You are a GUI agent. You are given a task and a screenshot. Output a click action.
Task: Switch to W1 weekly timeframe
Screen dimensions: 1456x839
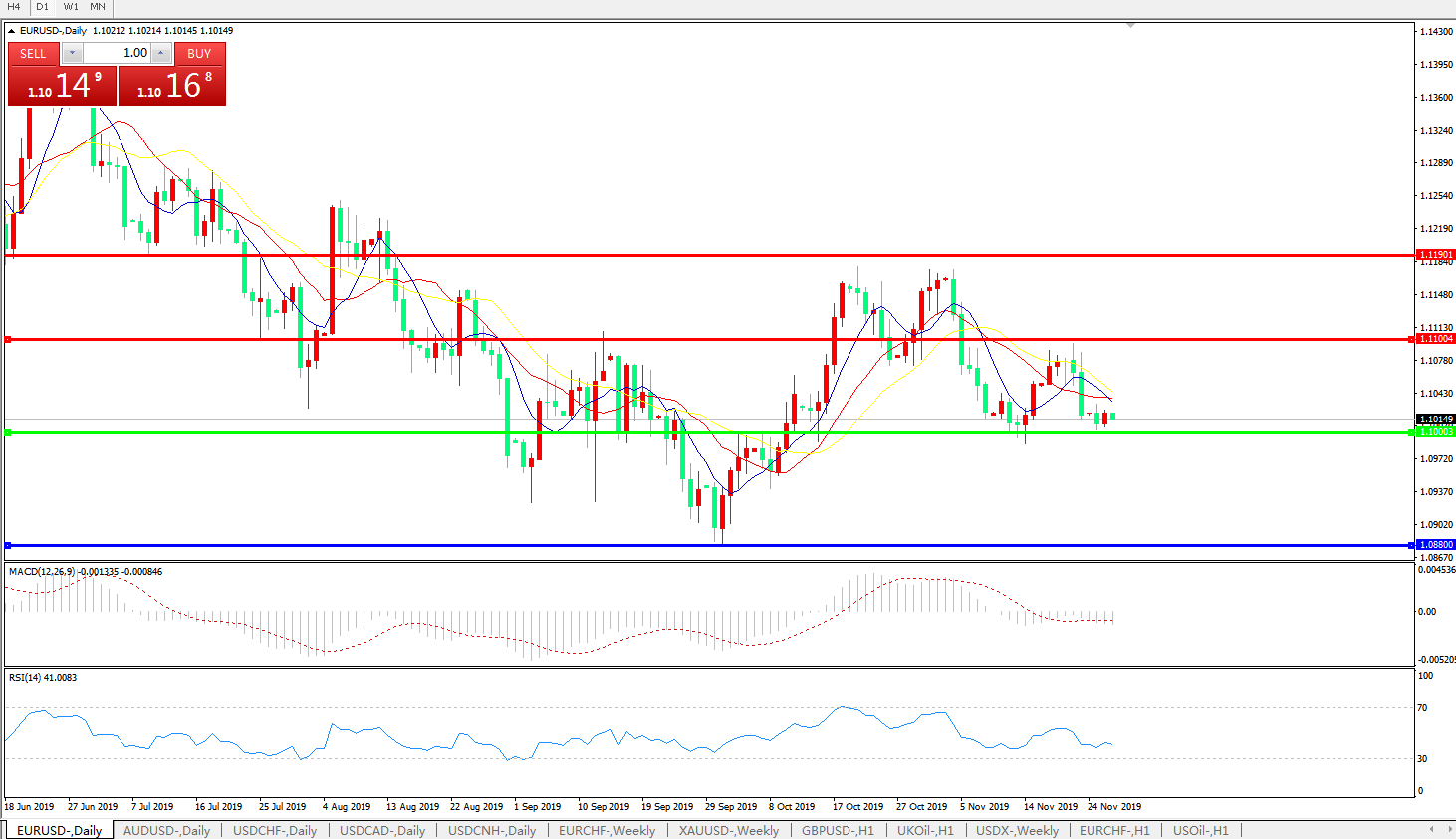click(71, 7)
